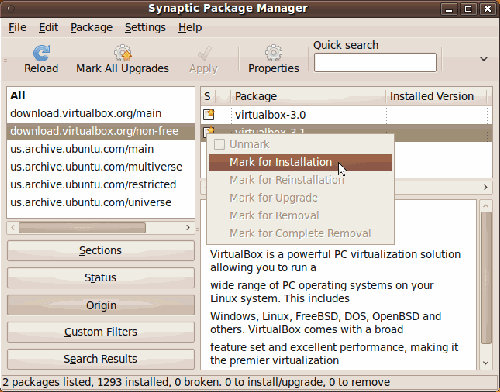Click the Apply checkmark icon

(x=204, y=53)
